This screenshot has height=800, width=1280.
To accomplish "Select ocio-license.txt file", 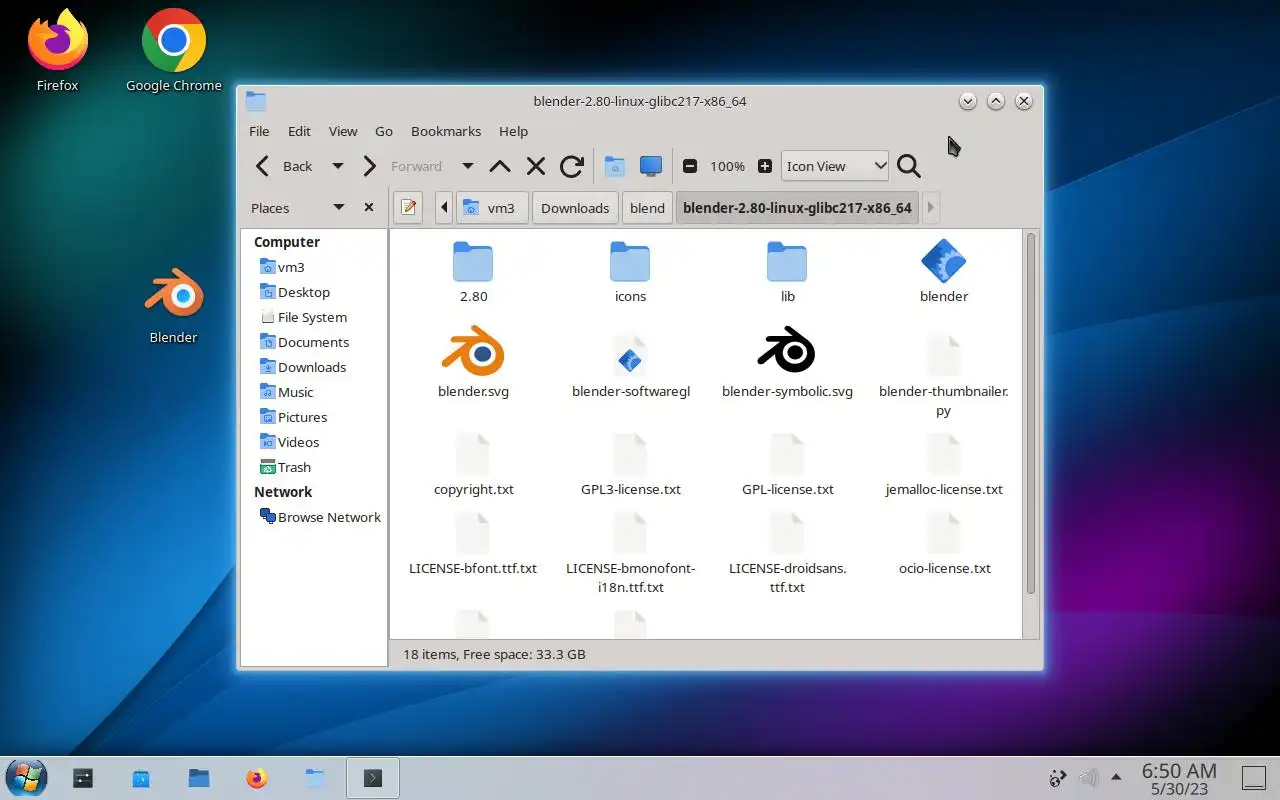I will point(944,533).
